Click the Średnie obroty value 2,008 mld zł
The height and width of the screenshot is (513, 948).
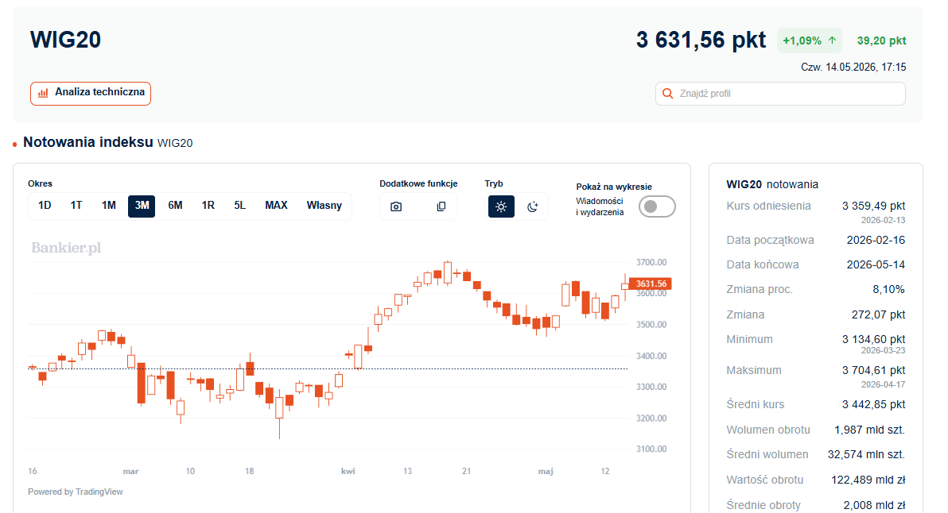click(x=874, y=505)
